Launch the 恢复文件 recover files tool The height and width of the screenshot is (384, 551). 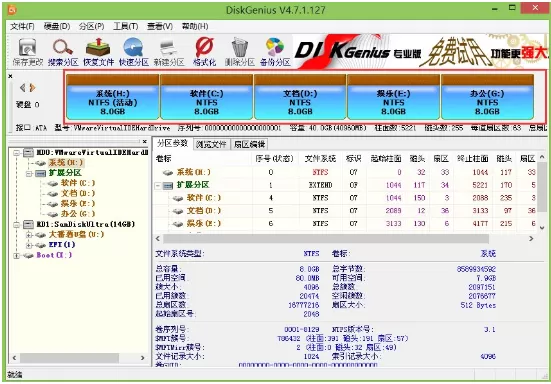[98, 52]
